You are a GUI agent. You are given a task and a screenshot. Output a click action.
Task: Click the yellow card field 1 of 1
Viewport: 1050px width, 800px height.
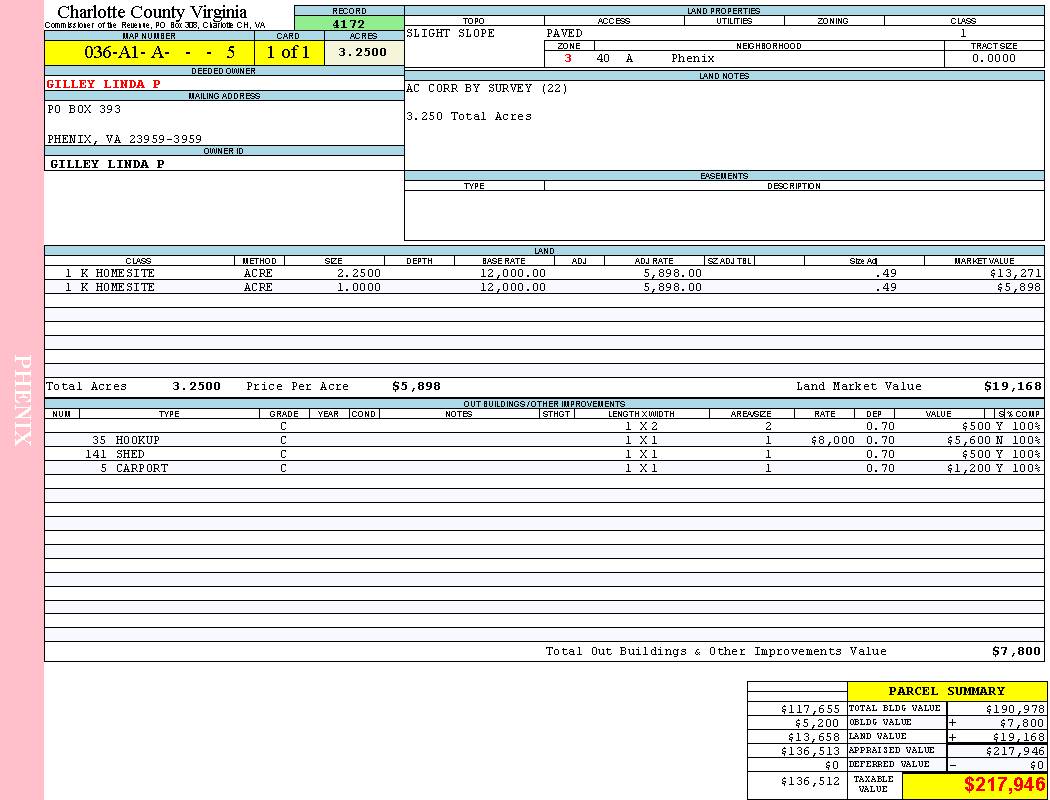(x=288, y=53)
